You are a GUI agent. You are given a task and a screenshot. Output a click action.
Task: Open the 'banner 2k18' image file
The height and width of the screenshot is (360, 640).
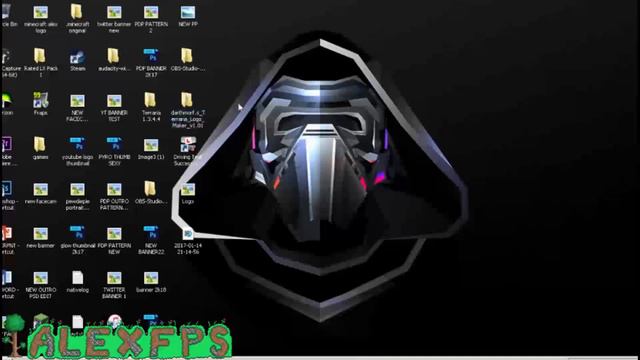151,282
